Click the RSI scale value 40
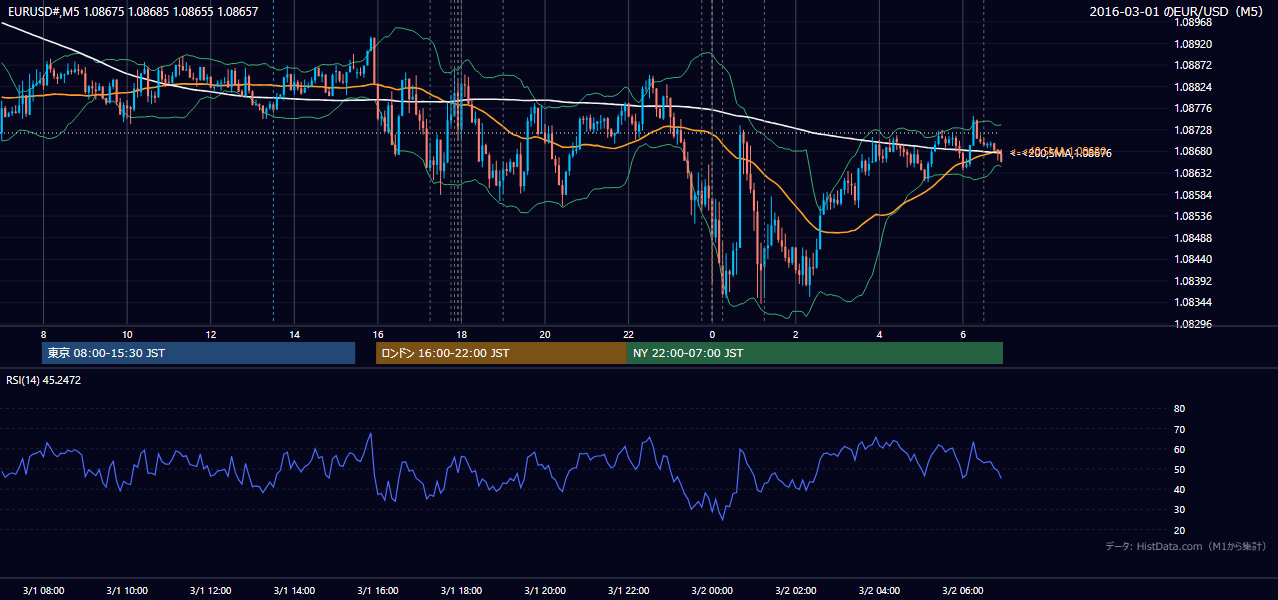1278x600 pixels. [1179, 489]
